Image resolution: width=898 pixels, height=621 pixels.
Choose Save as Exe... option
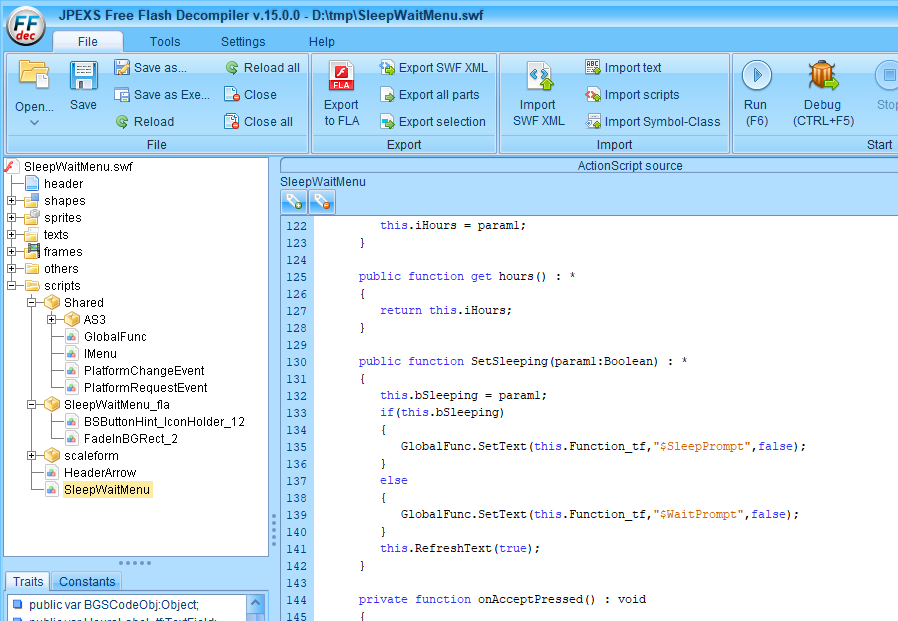(x=162, y=95)
